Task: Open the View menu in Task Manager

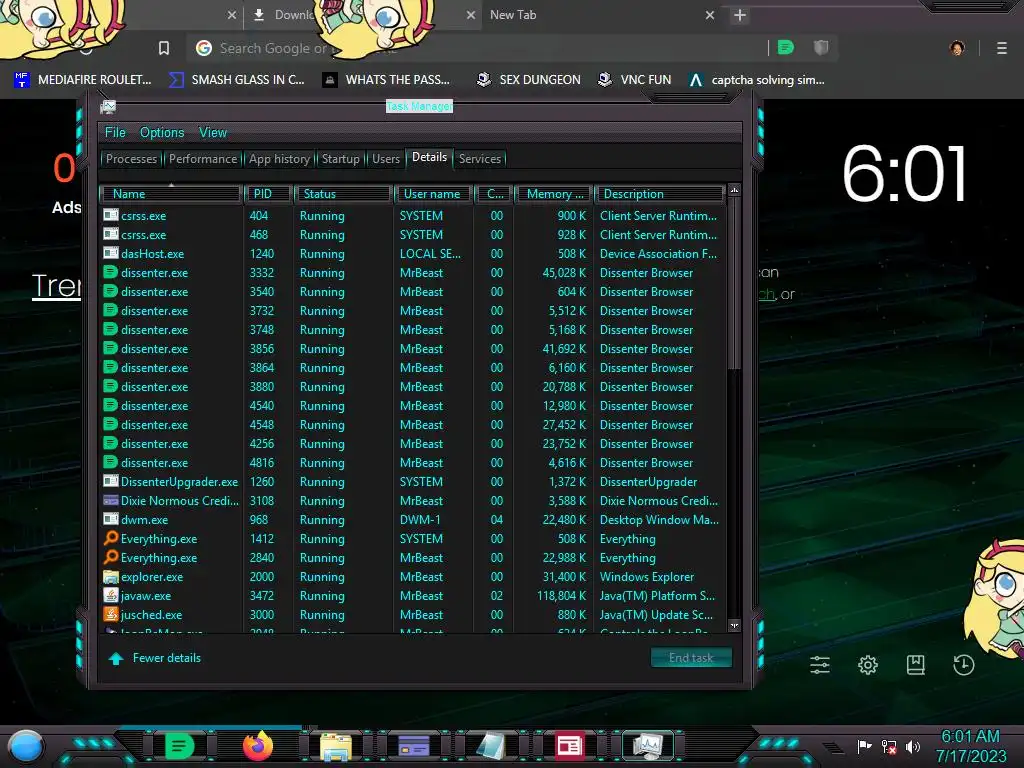Action: click(213, 133)
